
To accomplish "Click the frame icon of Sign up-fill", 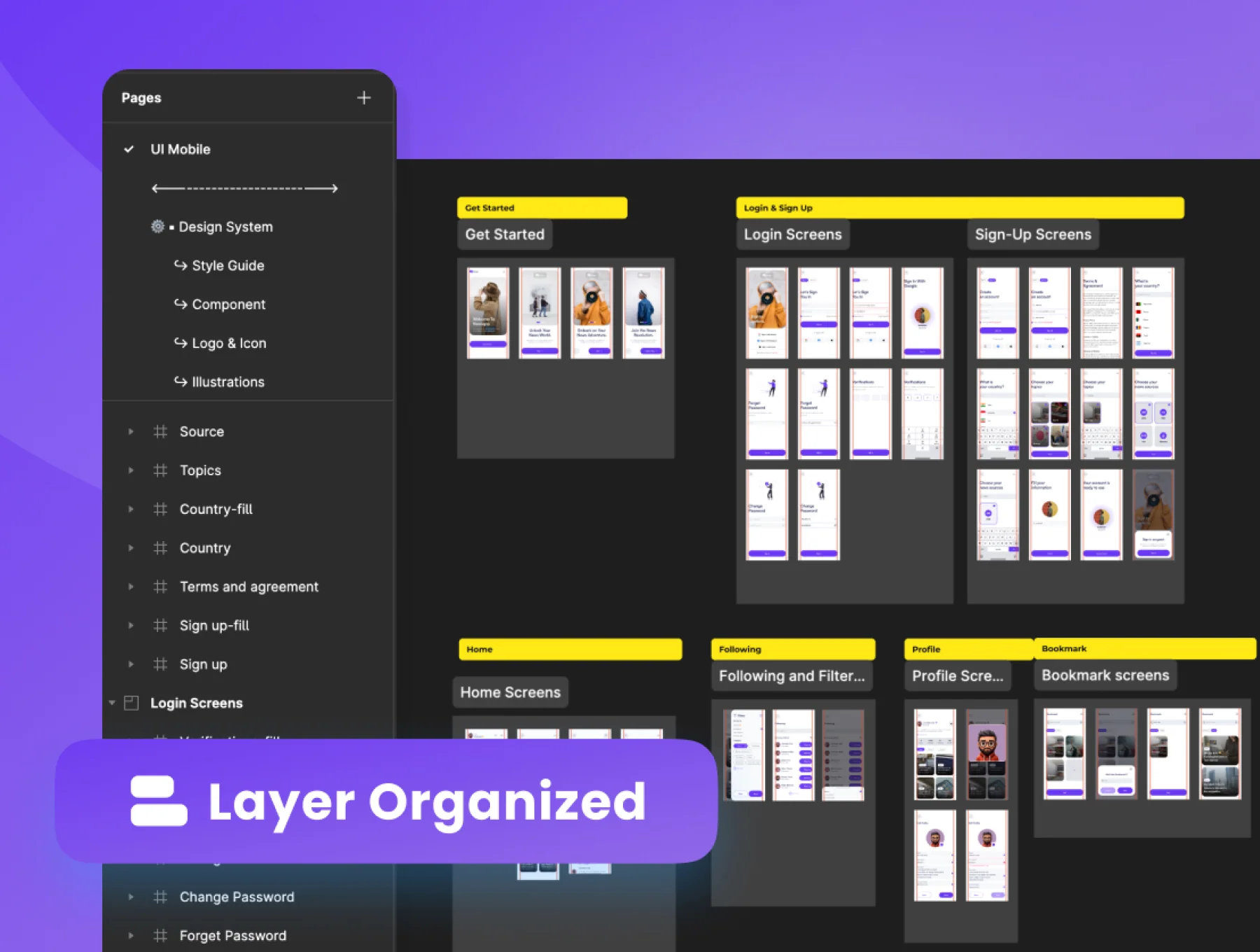I will pos(160,626).
